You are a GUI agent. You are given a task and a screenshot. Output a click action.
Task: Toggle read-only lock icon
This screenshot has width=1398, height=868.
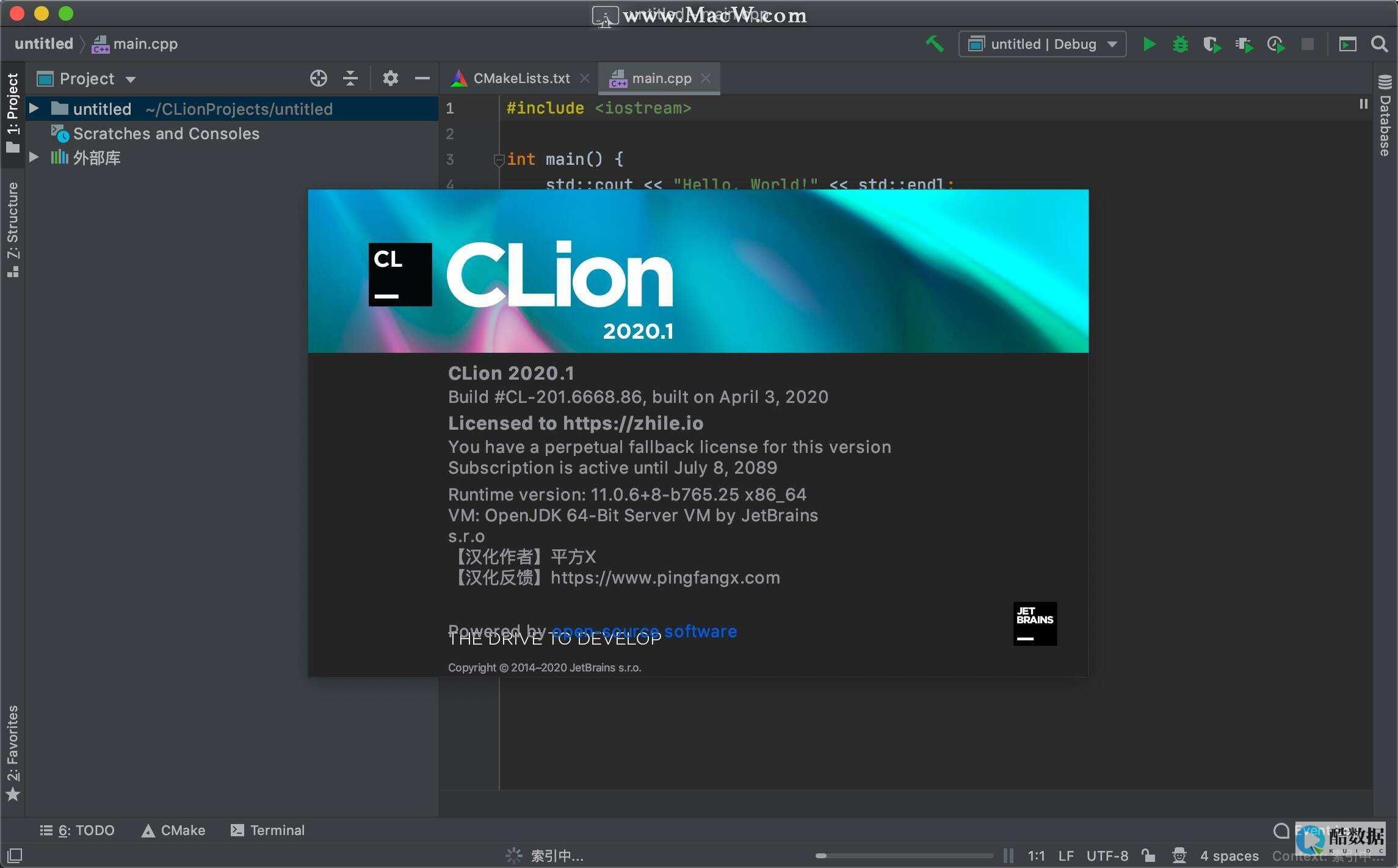(x=1148, y=855)
